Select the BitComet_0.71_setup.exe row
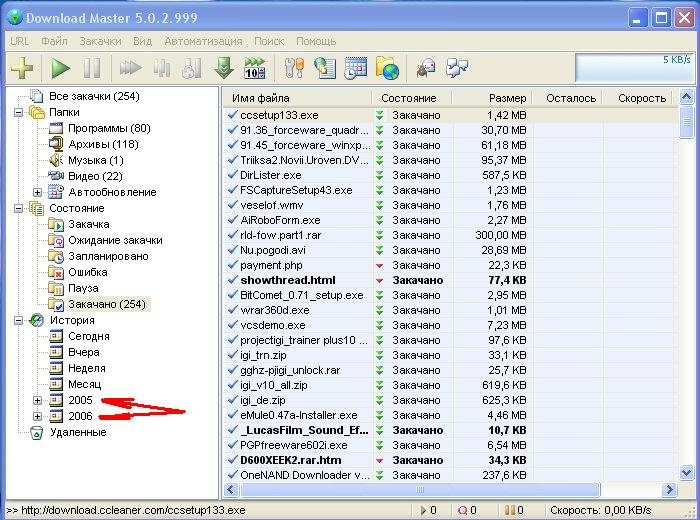Screen dimensions: 700x520 click(450, 295)
